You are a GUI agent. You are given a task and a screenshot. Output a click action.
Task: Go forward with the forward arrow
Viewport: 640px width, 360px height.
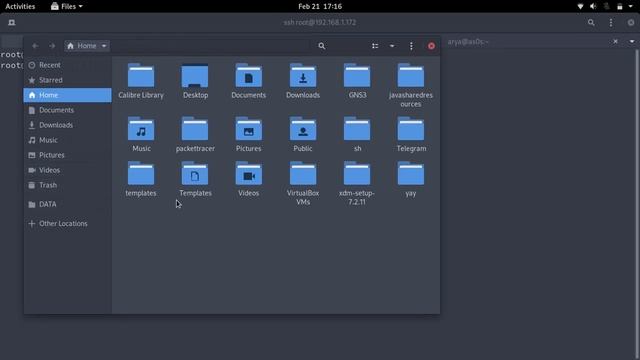(x=52, y=46)
